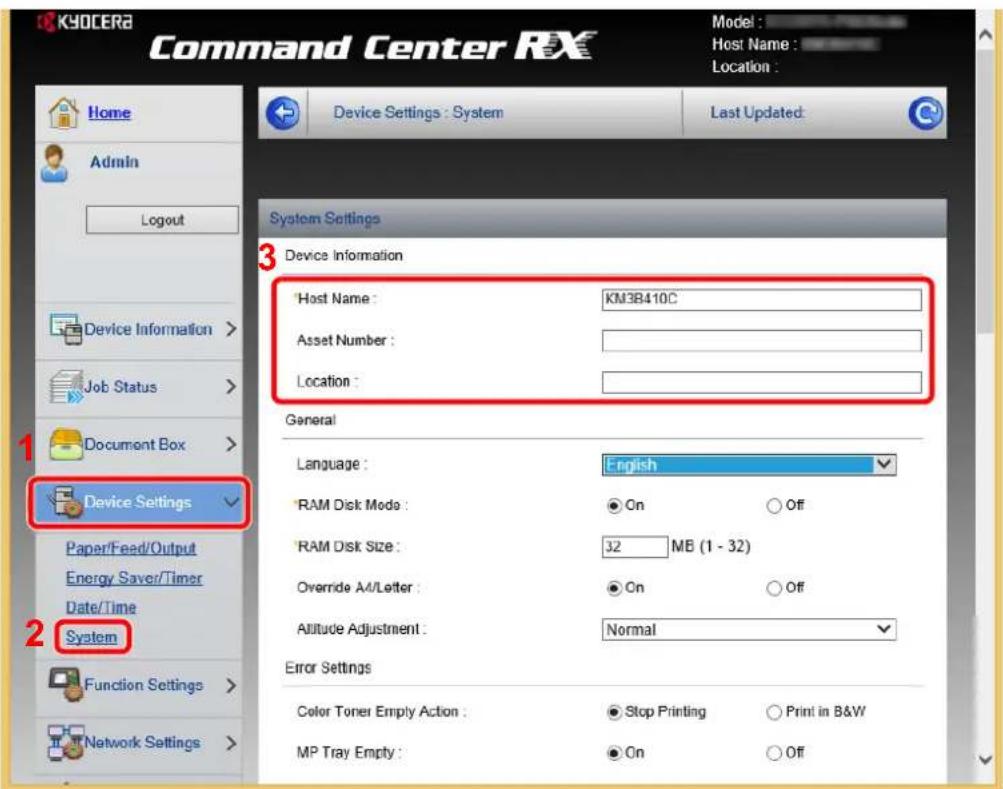Click the Admin user name text
The height and width of the screenshot is (789, 1003).
pyautogui.click(x=115, y=162)
